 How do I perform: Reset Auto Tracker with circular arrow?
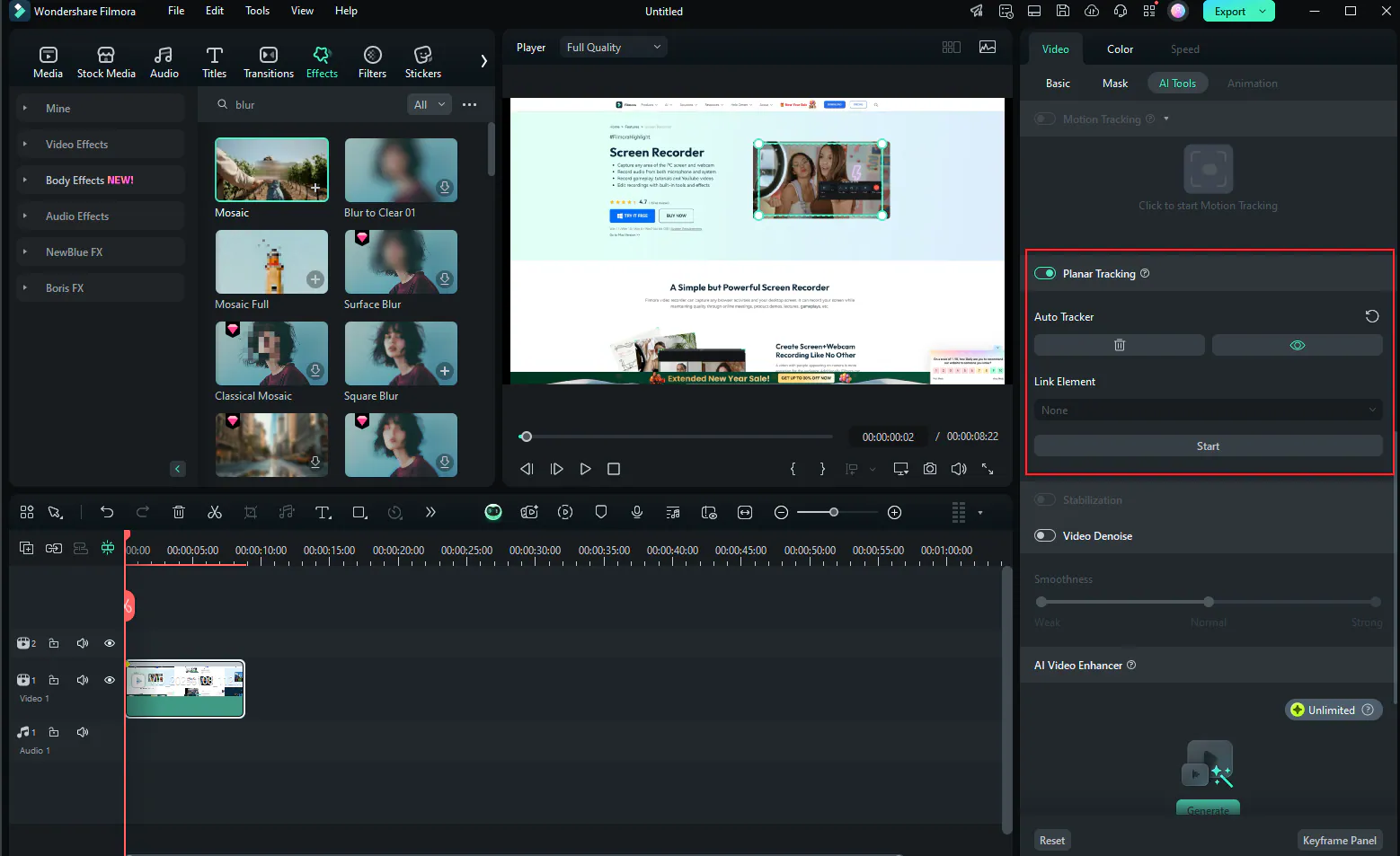[1372, 316]
